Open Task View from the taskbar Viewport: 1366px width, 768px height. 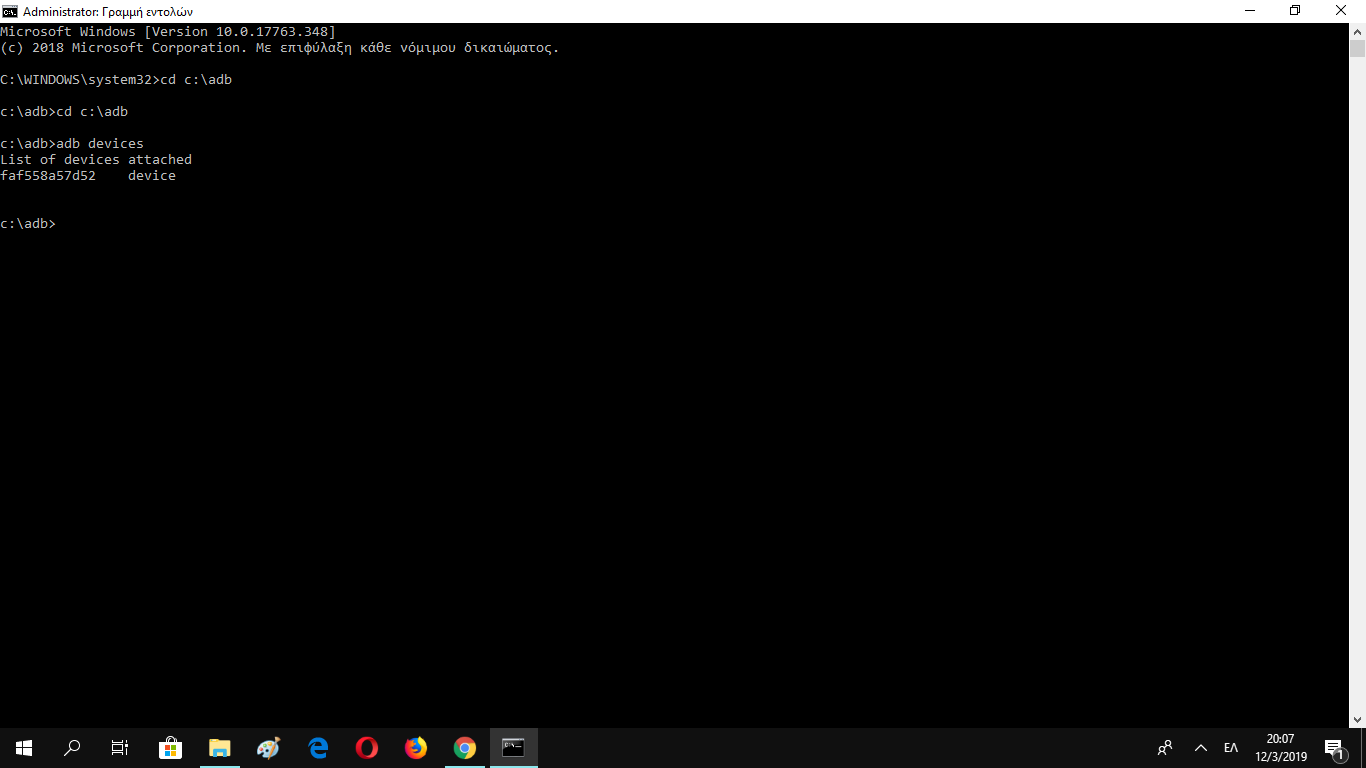[120, 747]
